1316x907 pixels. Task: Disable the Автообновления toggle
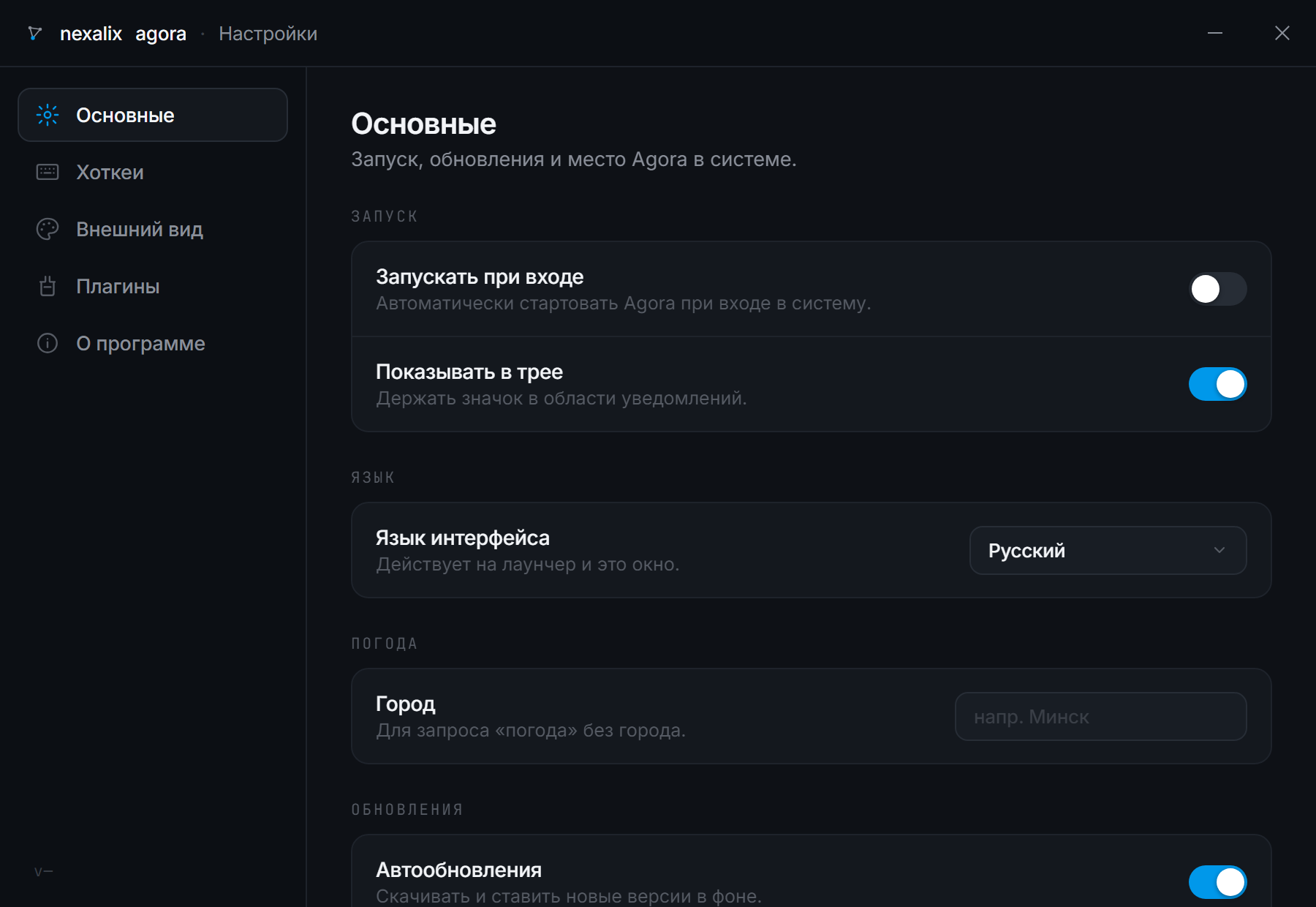1218,882
